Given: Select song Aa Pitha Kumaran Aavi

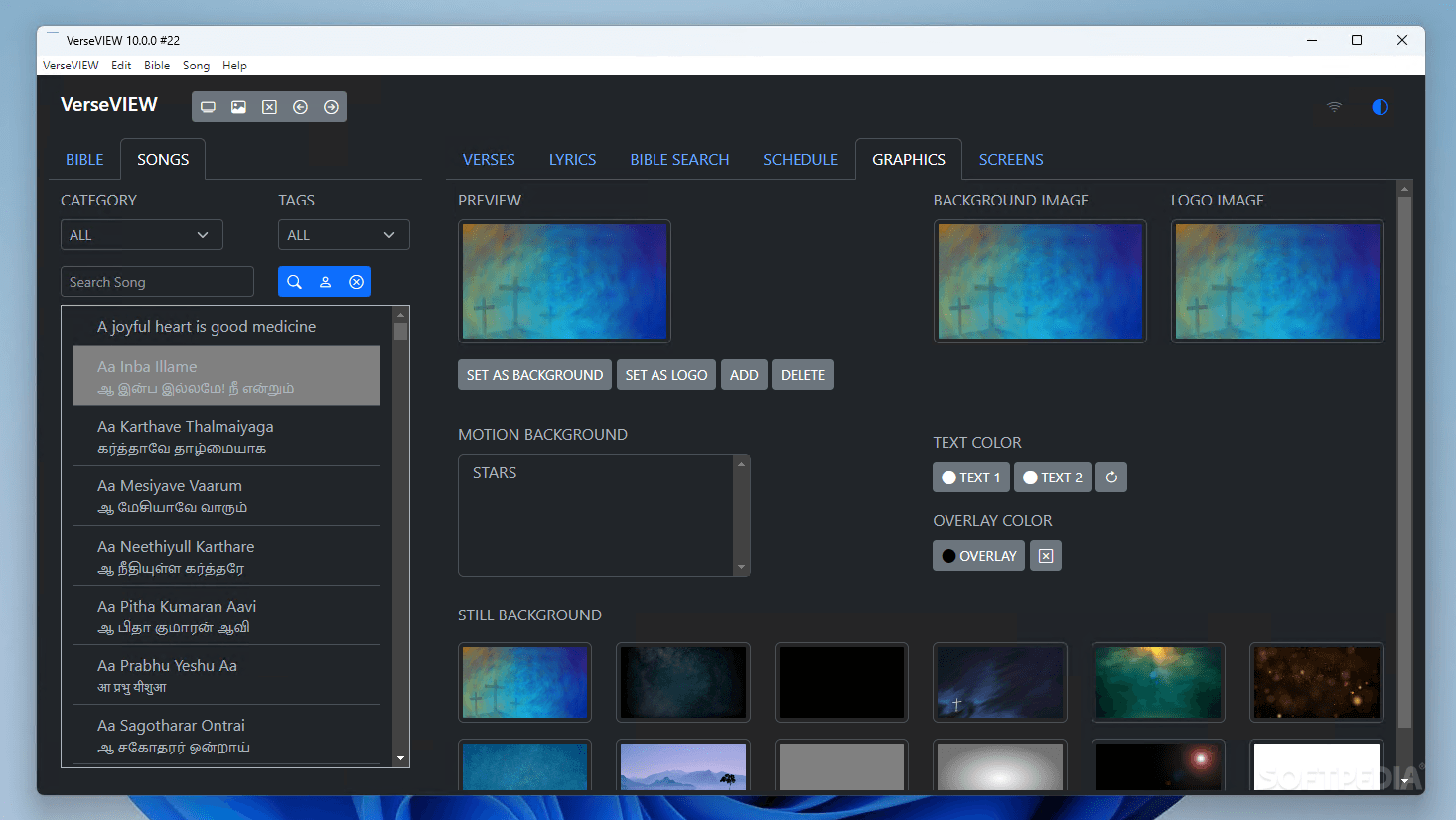Looking at the screenshot, I should [226, 615].
